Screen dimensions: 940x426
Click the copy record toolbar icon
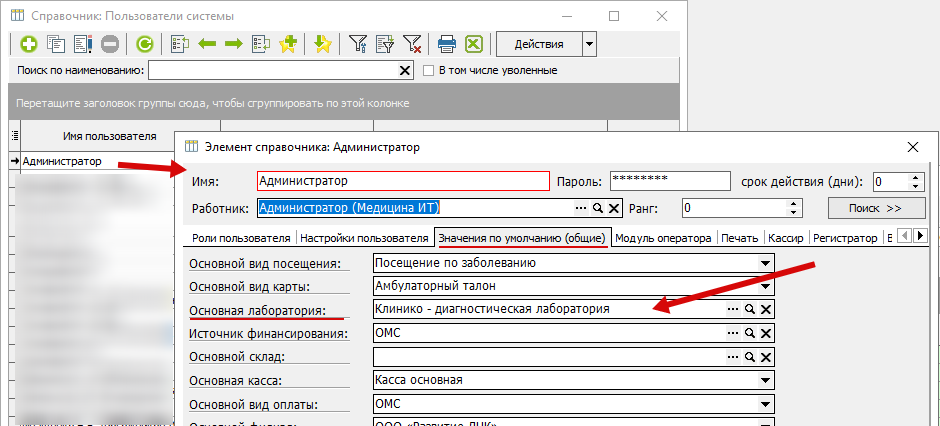[55, 44]
